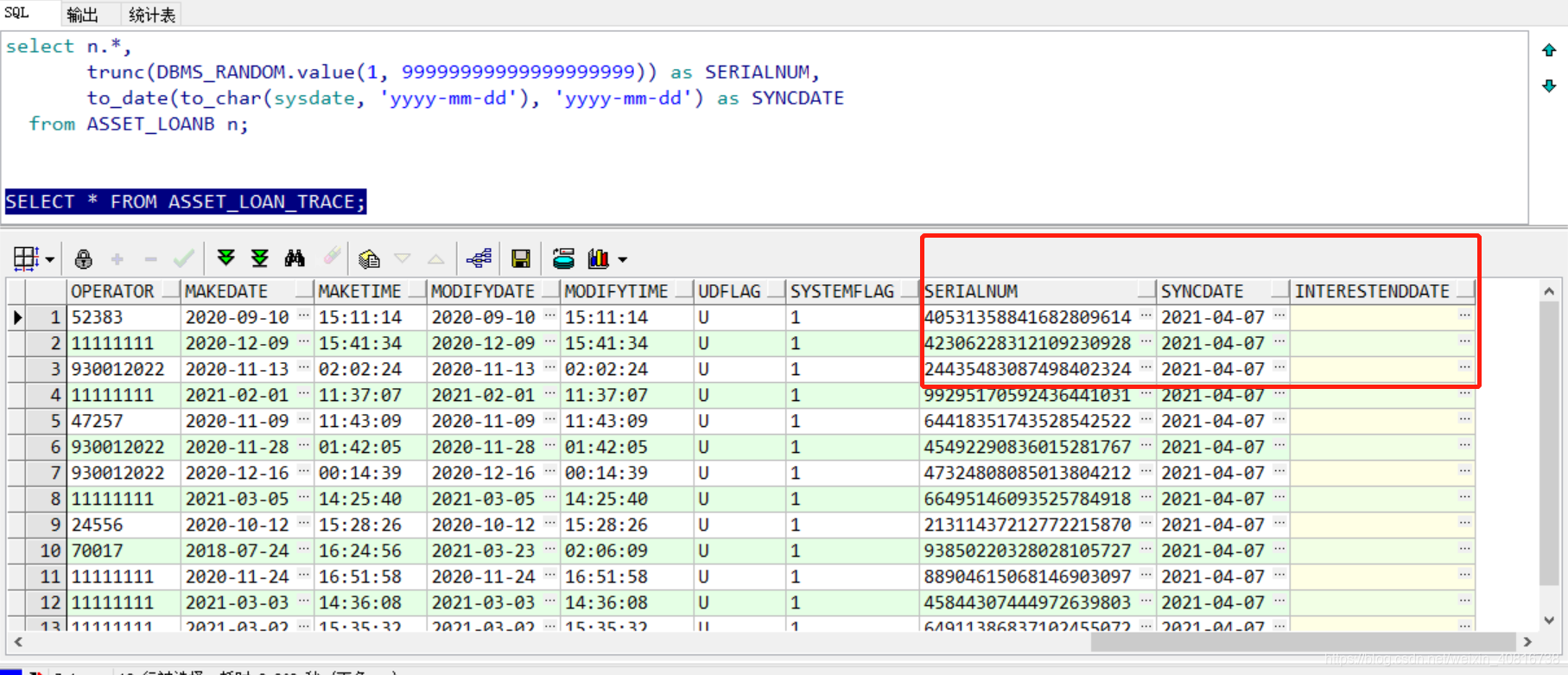Click the eraser clear record icon
The image size is (1568, 675).
pyautogui.click(x=332, y=257)
